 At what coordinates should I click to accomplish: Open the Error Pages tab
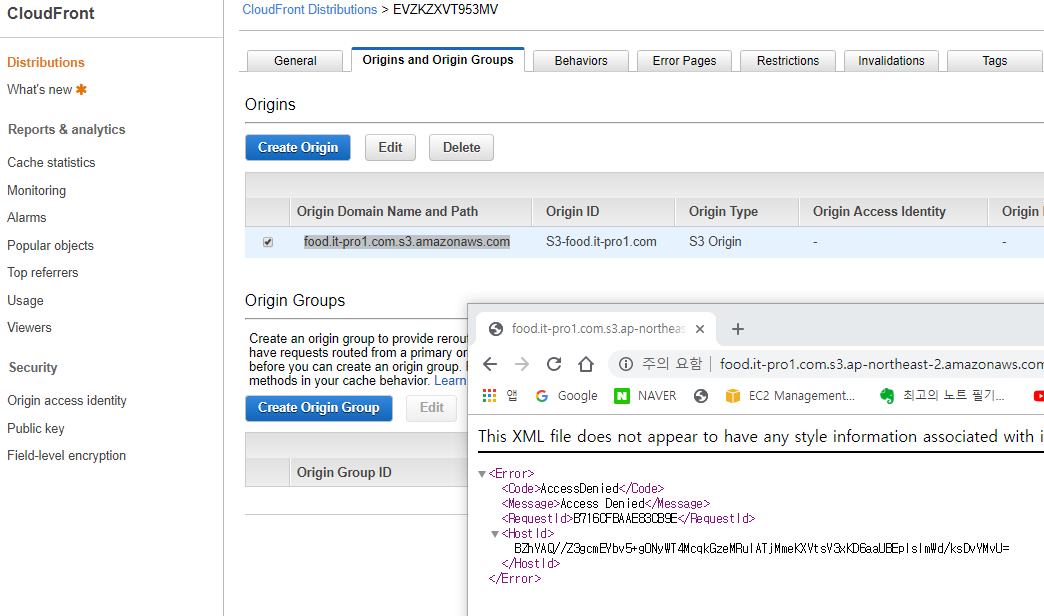click(684, 61)
